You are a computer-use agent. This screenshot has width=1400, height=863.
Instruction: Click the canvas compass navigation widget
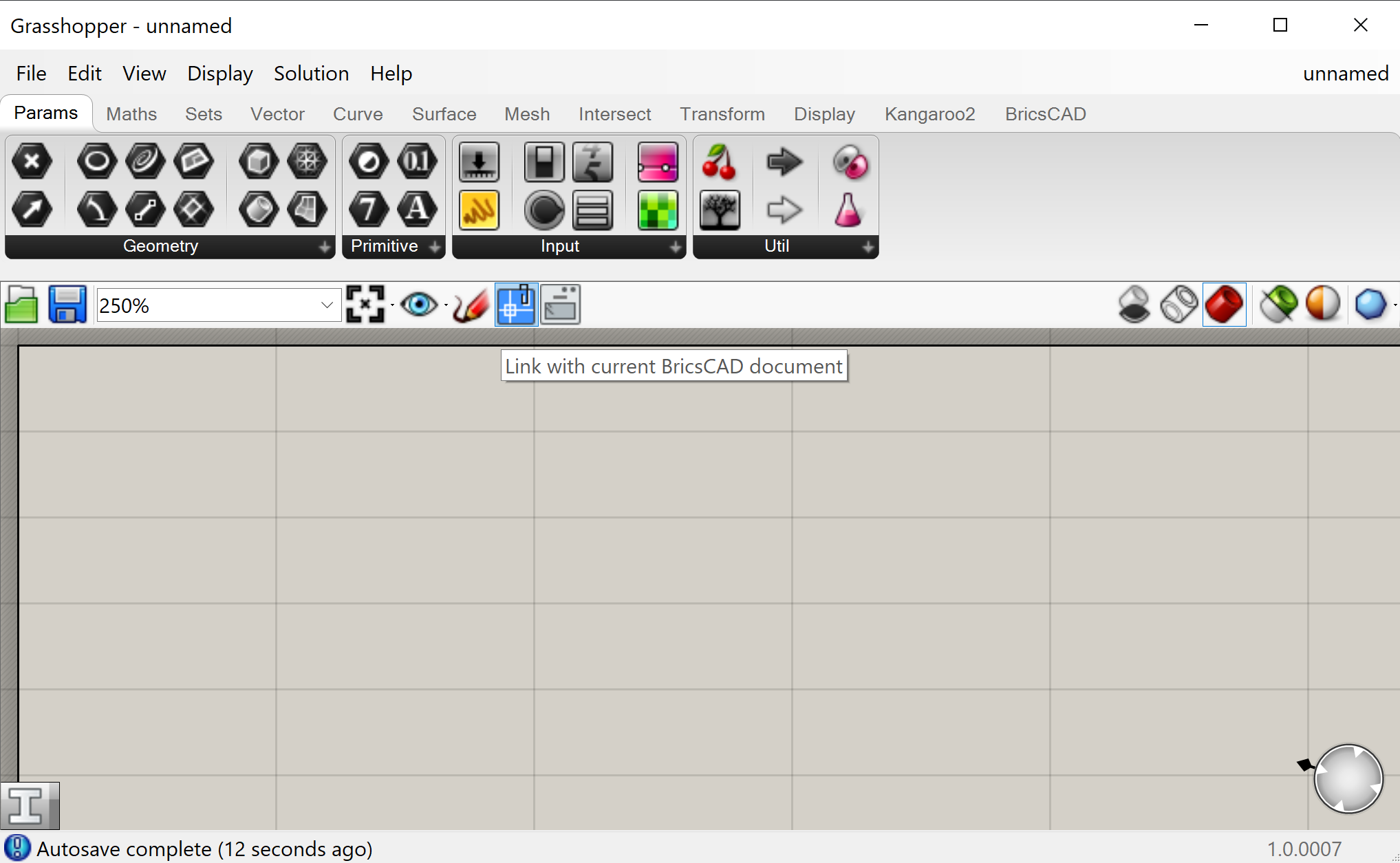[x=1348, y=778]
